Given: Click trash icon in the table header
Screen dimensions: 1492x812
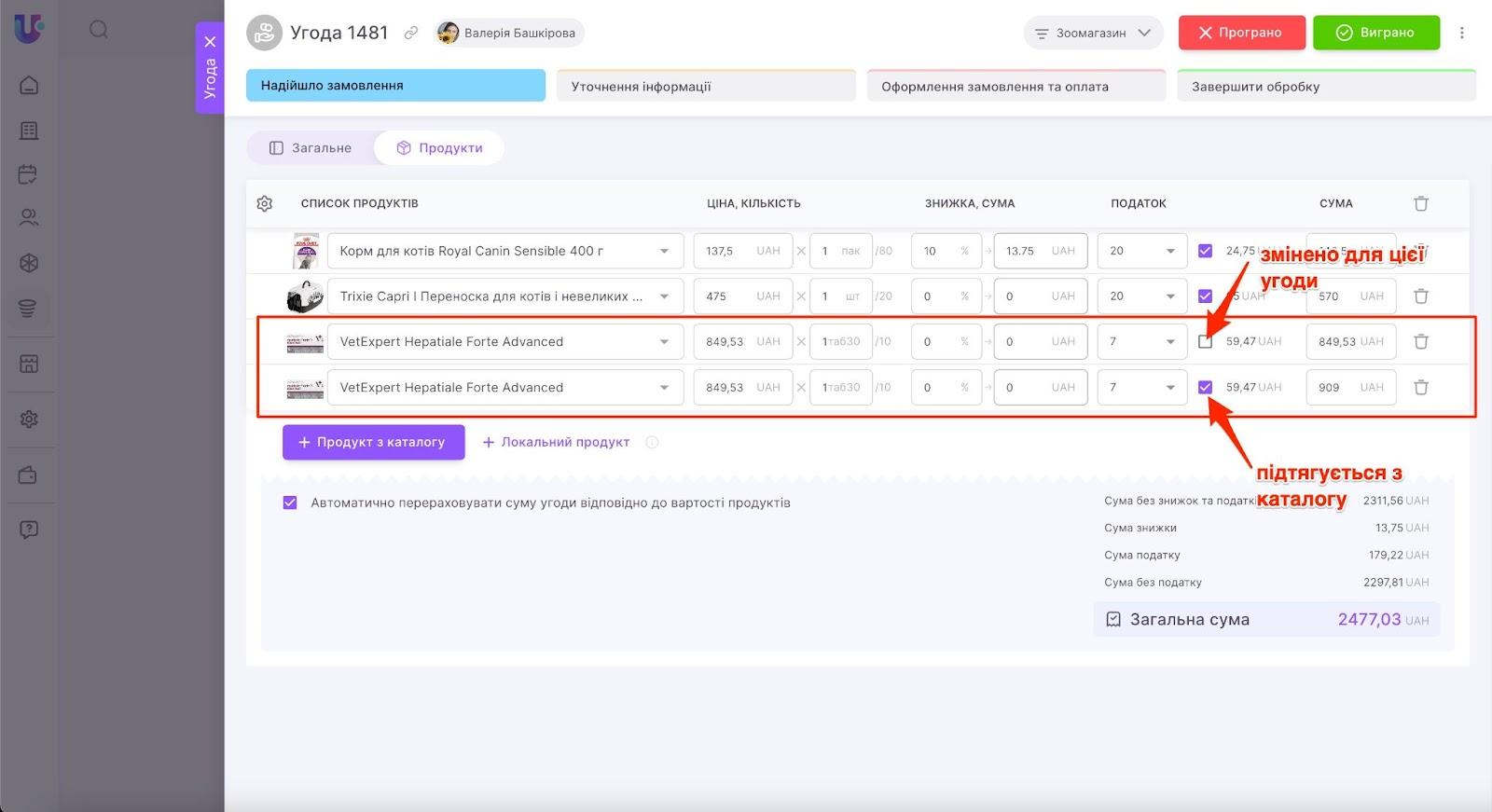Looking at the screenshot, I should [x=1421, y=203].
